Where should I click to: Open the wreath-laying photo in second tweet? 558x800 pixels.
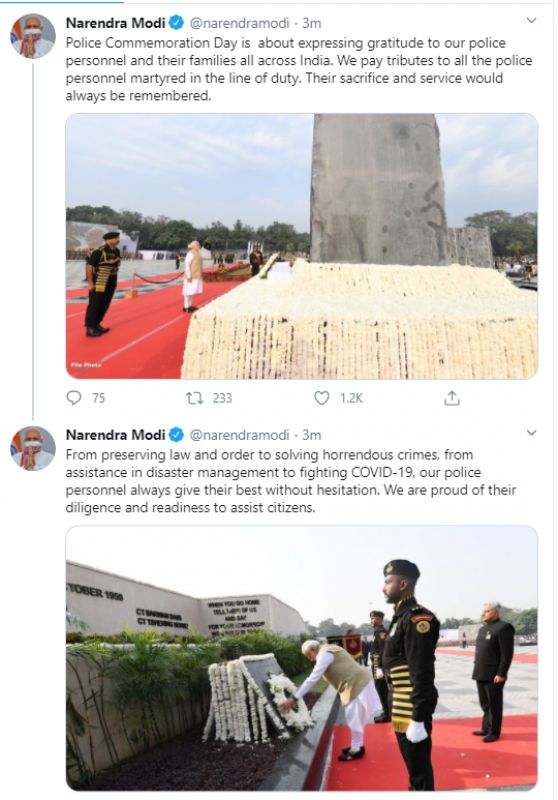point(301,658)
